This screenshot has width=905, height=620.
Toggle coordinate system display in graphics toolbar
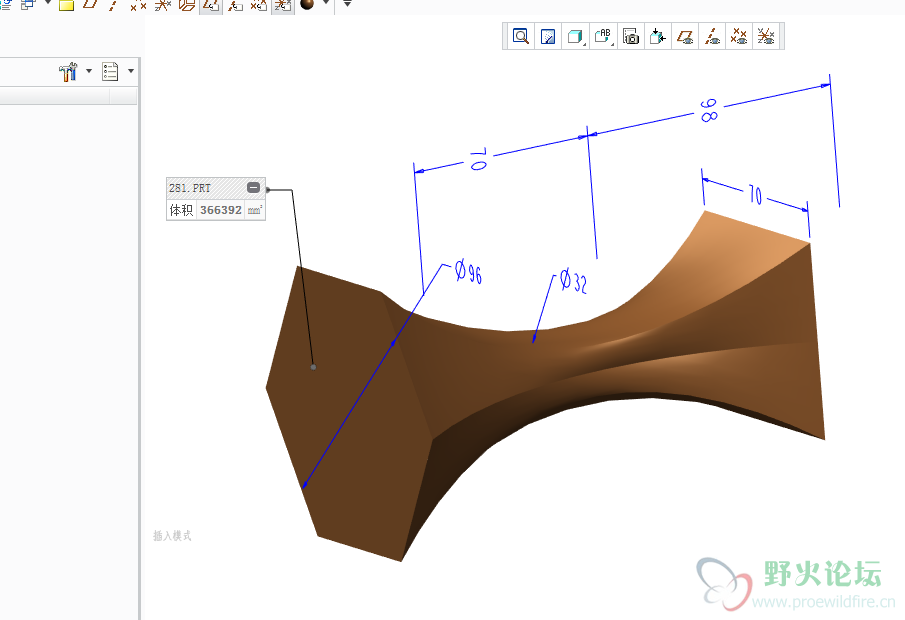(x=766, y=36)
